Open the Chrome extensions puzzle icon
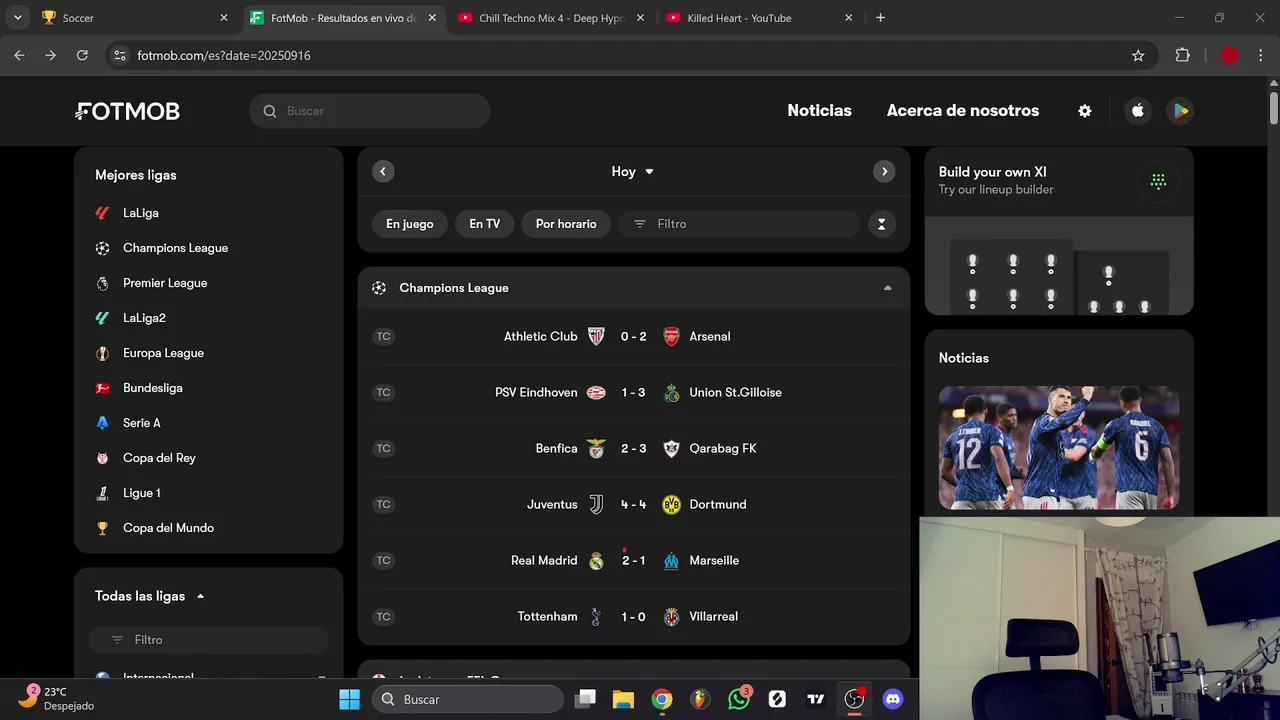 [x=1183, y=55]
